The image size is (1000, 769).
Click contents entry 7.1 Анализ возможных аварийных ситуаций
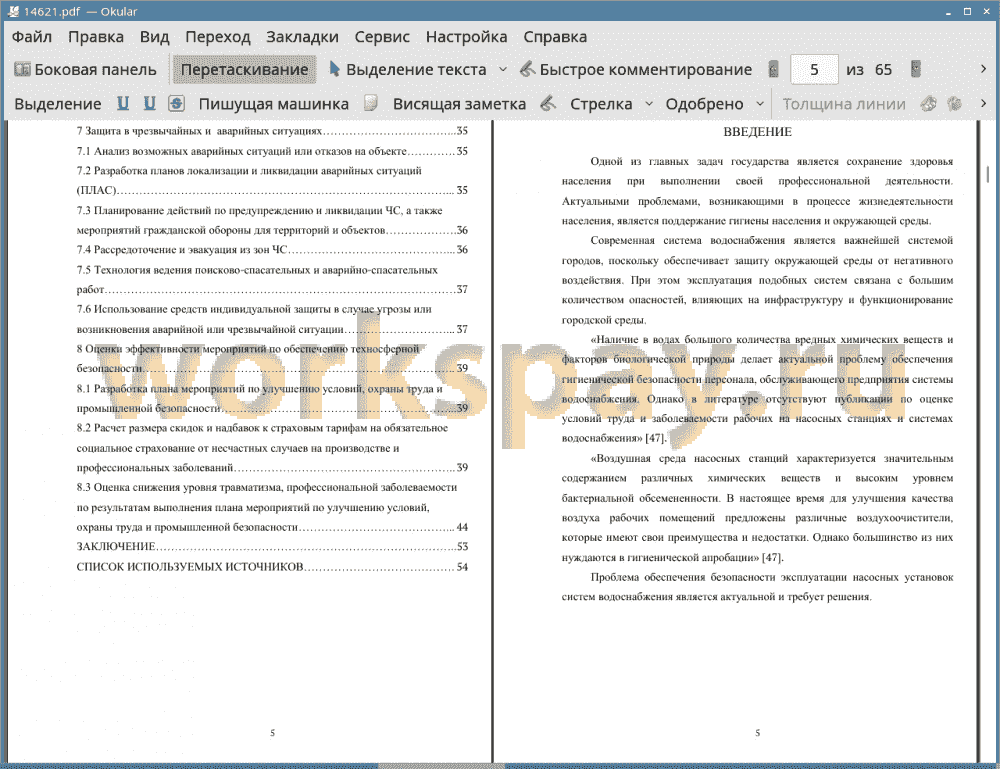[272, 151]
